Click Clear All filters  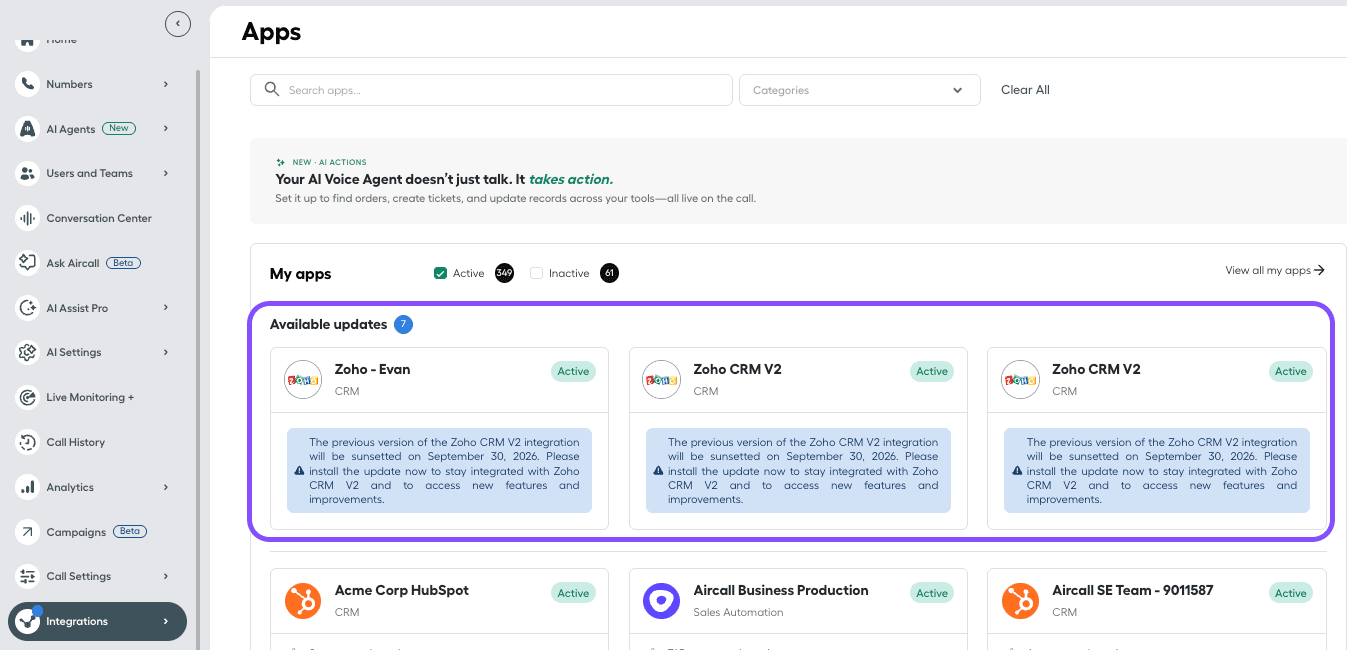coord(1025,90)
